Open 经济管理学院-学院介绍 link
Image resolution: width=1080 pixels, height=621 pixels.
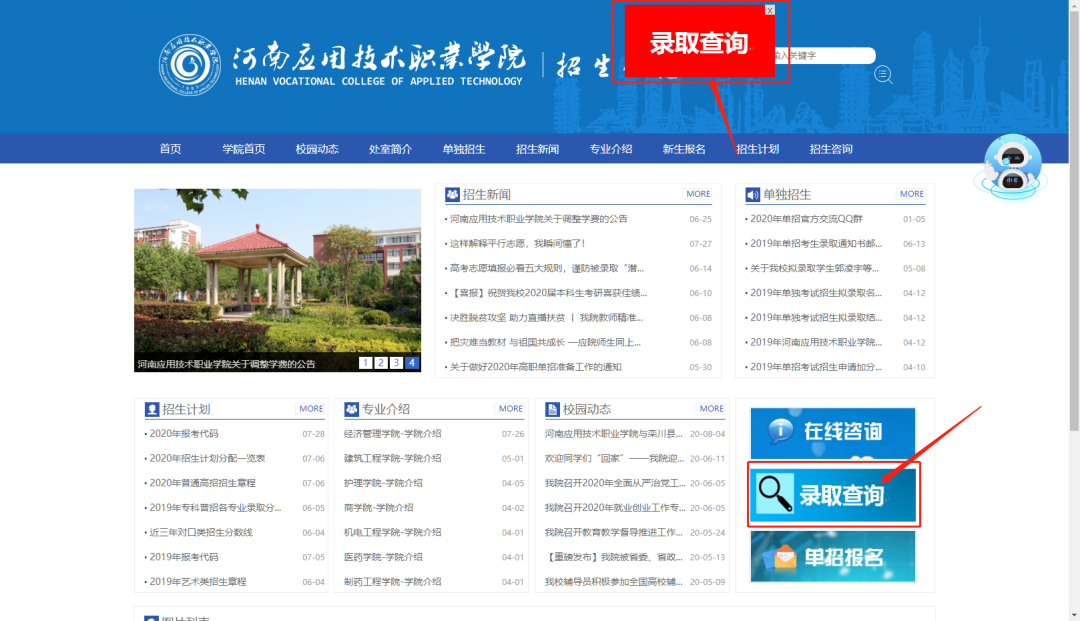pyautogui.click(x=393, y=434)
